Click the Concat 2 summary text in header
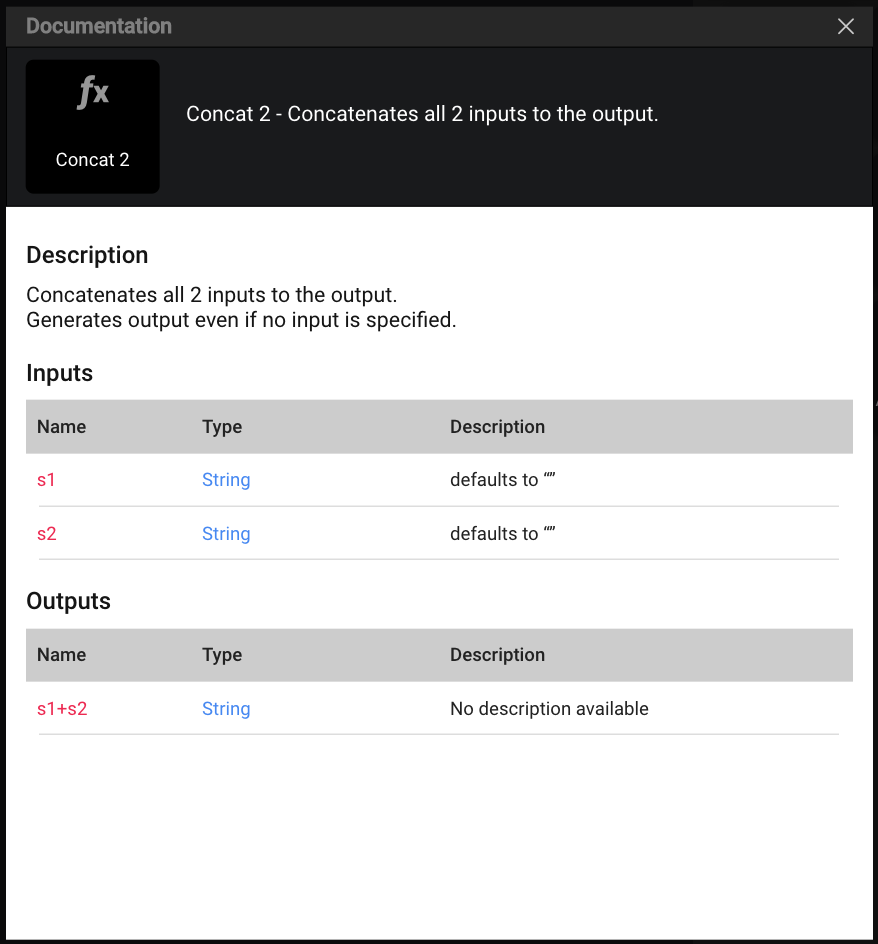 coord(422,114)
